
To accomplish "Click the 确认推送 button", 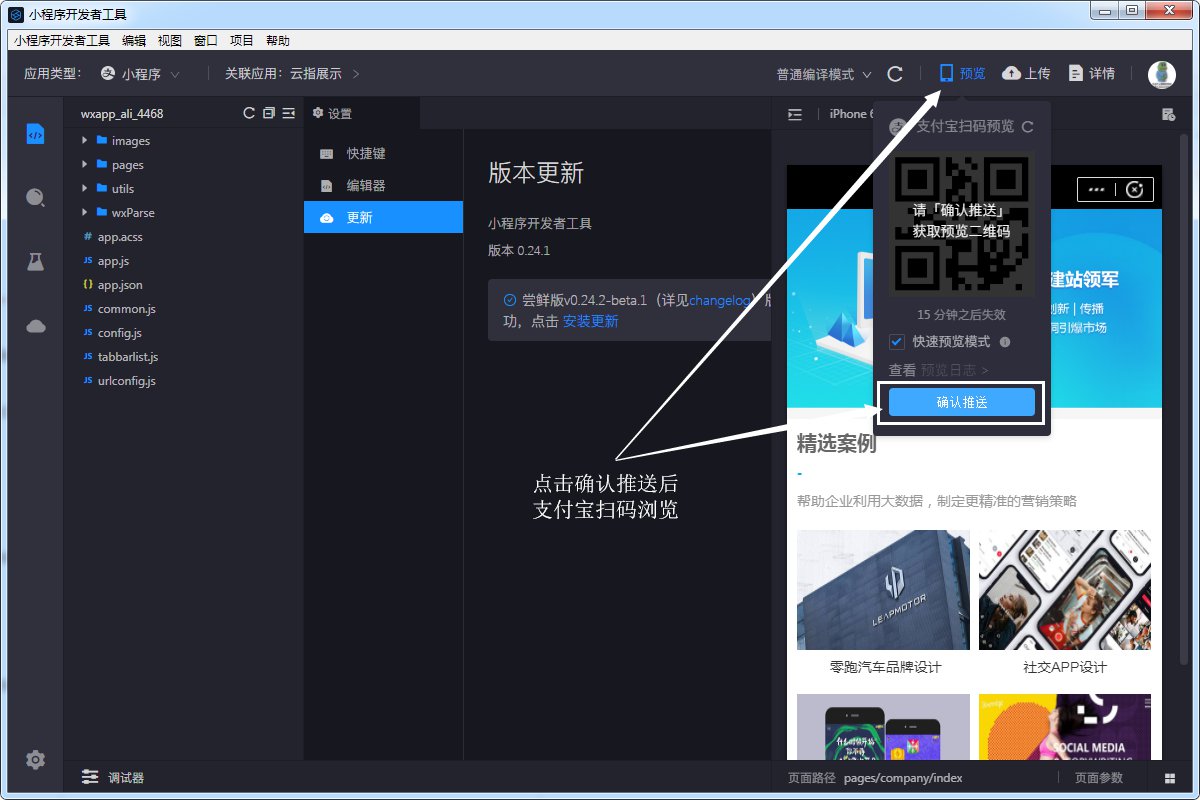I will click(961, 402).
